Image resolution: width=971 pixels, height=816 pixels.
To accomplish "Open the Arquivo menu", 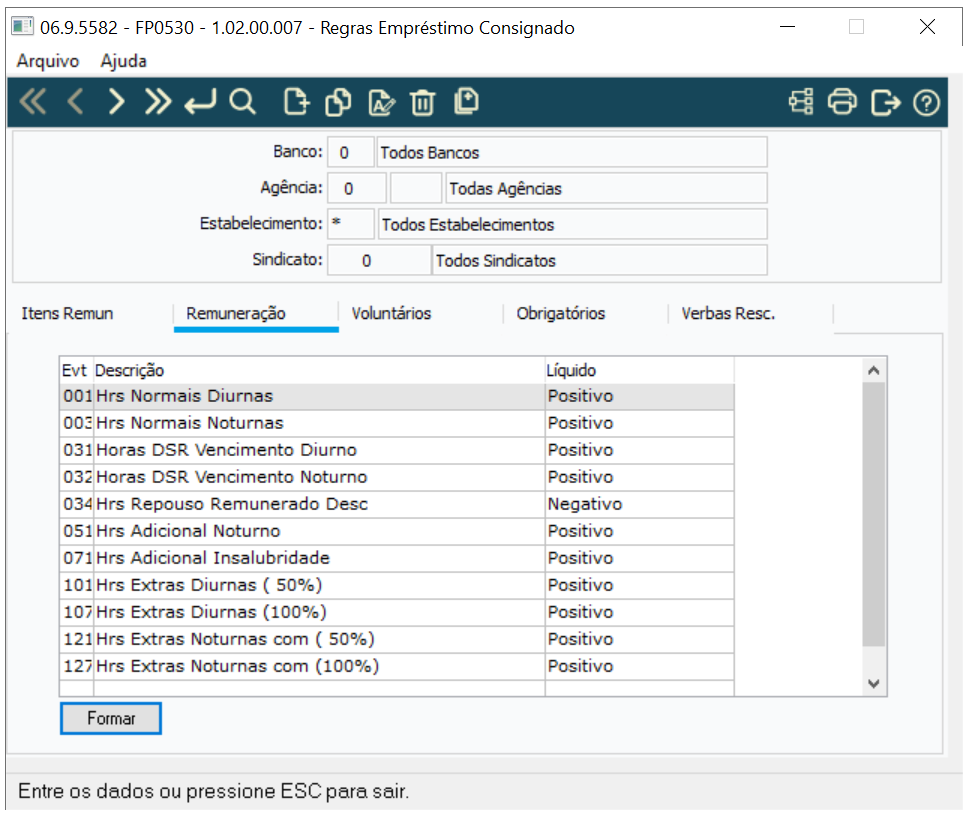I will coord(48,61).
